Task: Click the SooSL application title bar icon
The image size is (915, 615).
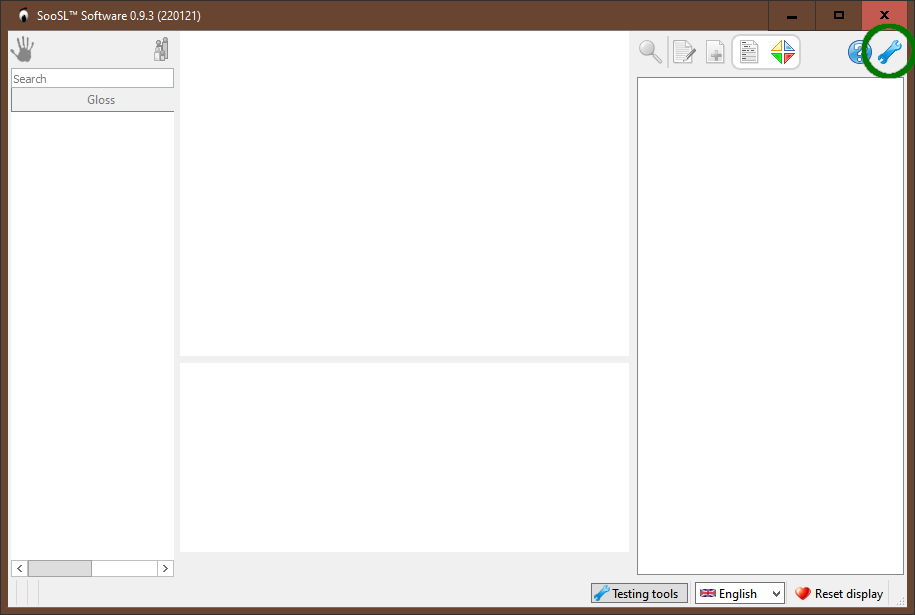Action: 23,16
